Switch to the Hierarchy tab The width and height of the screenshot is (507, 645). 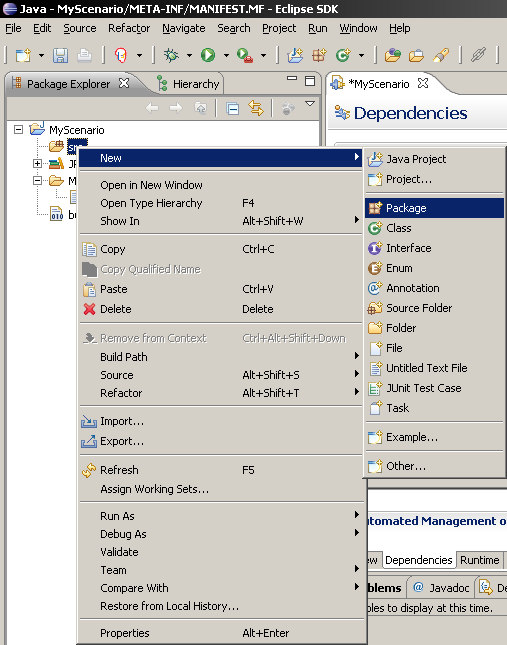coord(189,84)
